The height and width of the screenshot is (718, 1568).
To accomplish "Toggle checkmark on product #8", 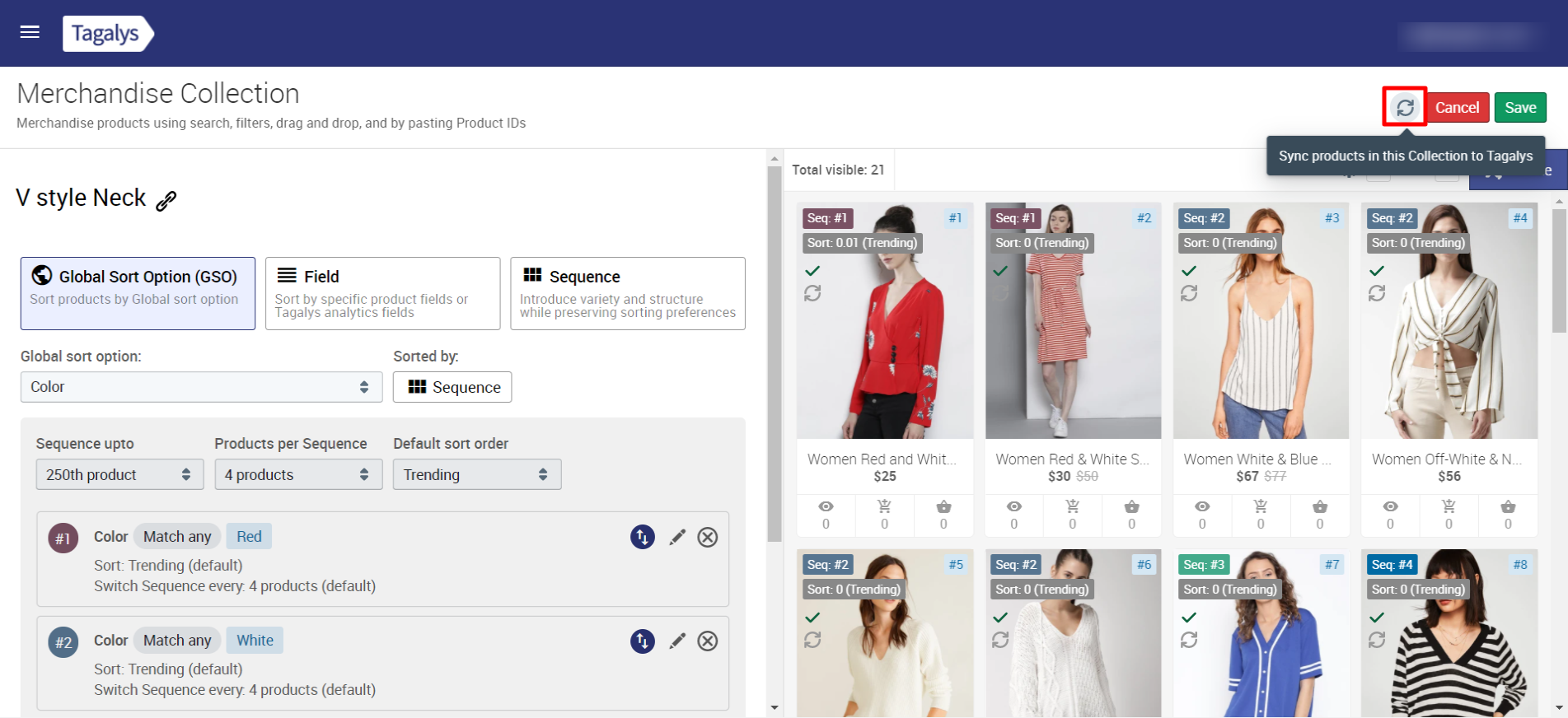I will [x=1377, y=617].
